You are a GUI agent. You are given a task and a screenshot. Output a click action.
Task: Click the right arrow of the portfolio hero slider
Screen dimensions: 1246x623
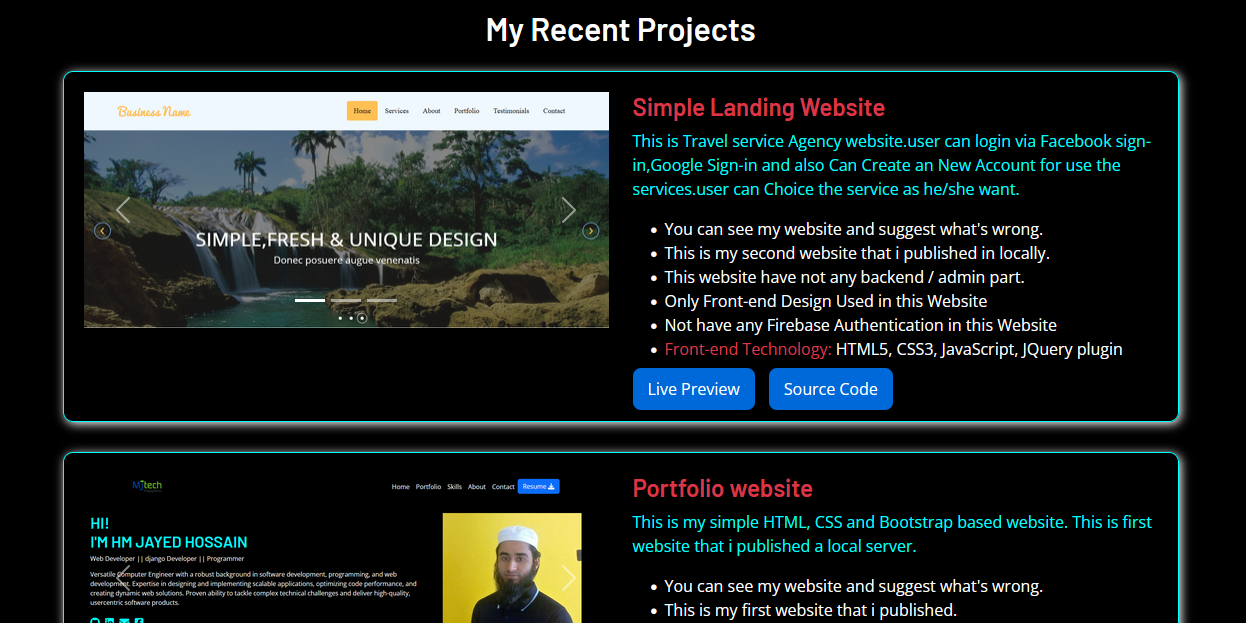[569, 578]
